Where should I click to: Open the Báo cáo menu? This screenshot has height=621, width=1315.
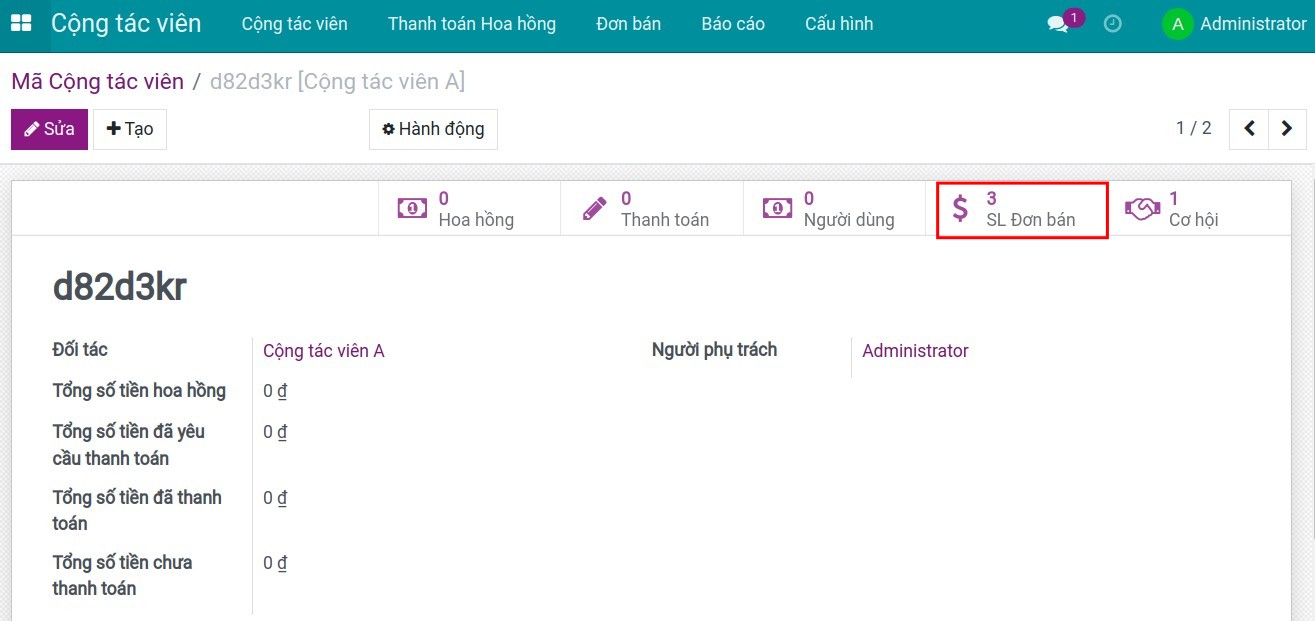733,23
